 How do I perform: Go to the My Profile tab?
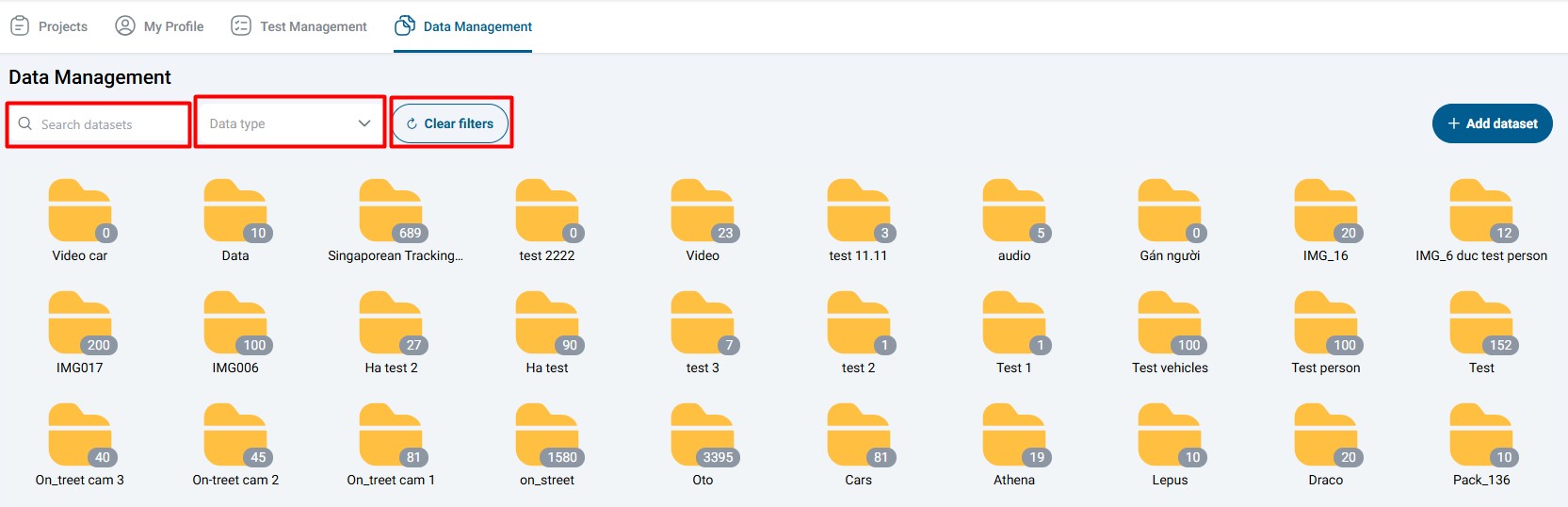[159, 26]
